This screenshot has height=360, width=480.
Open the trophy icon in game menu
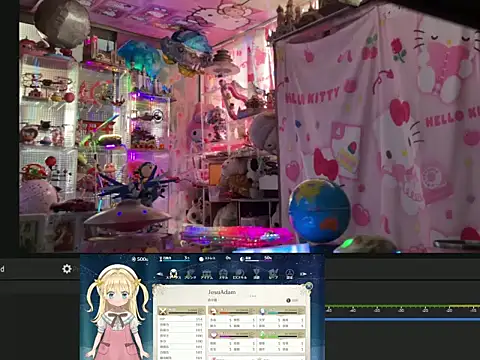pos(256,274)
